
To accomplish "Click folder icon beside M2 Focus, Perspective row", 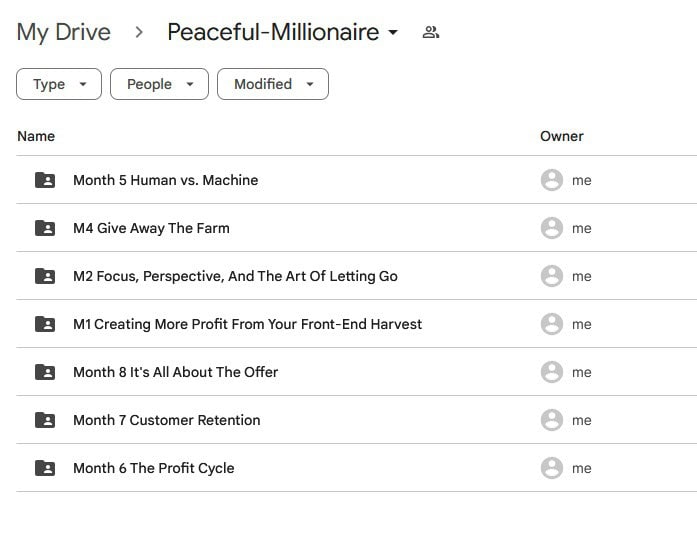I will point(45,276).
